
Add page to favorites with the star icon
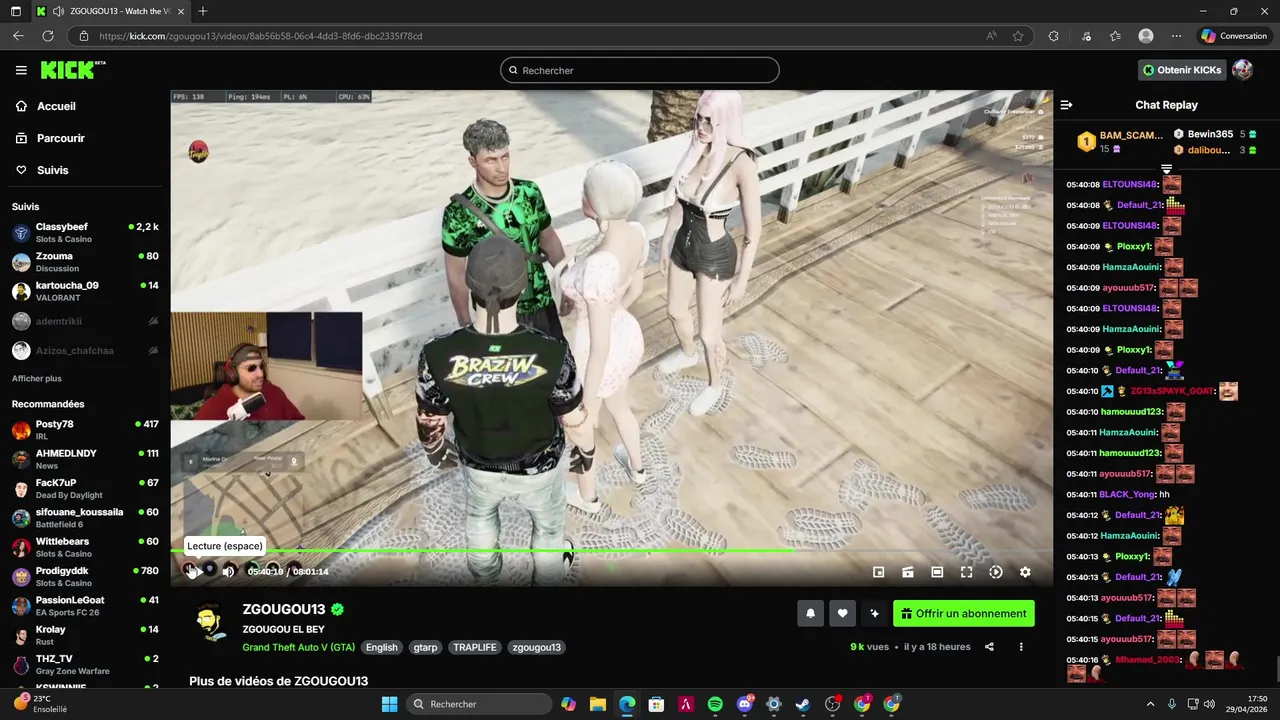[x=1018, y=36]
